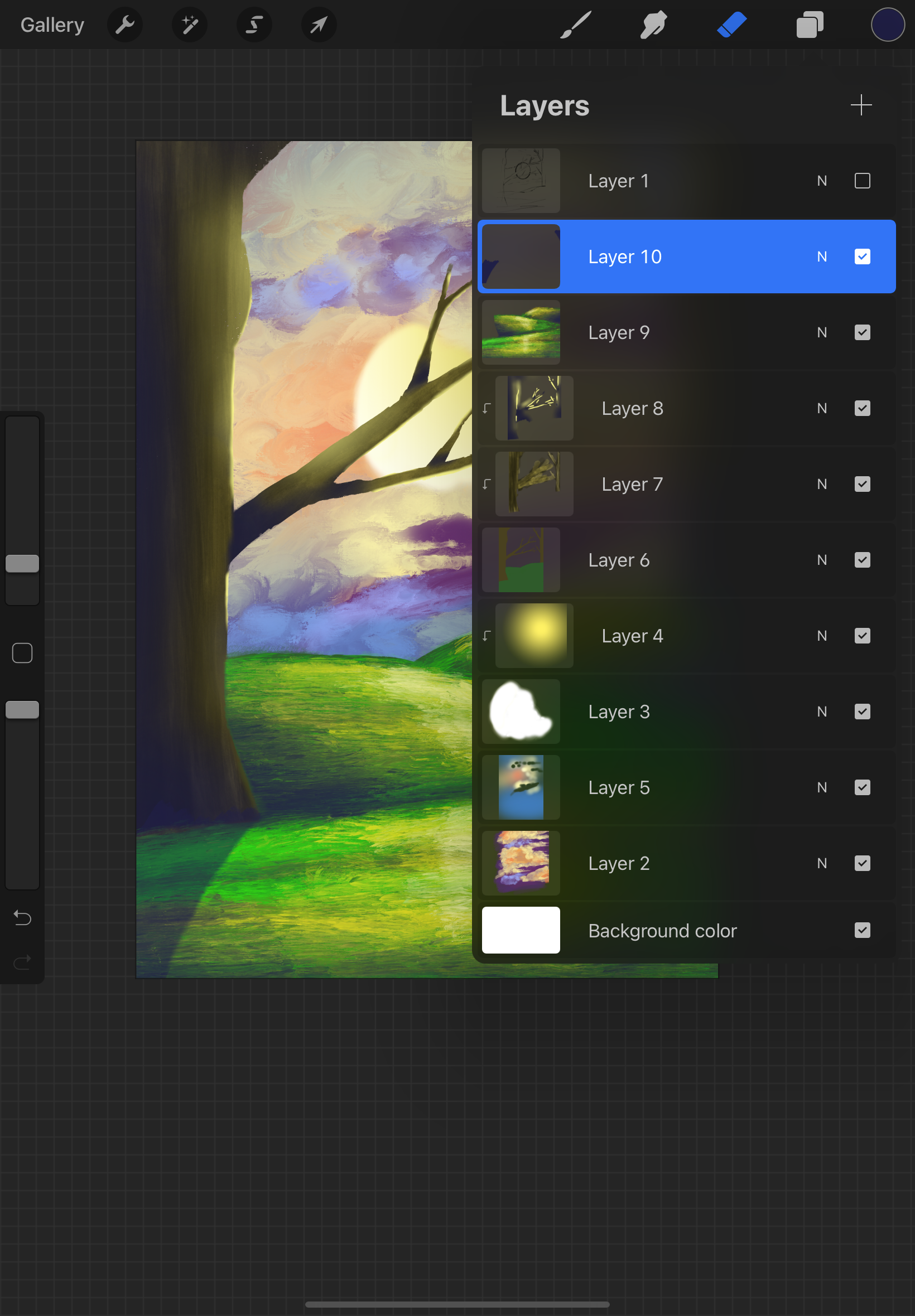
Task: Open blend mode options for Layer 10
Action: pyautogui.click(x=822, y=257)
